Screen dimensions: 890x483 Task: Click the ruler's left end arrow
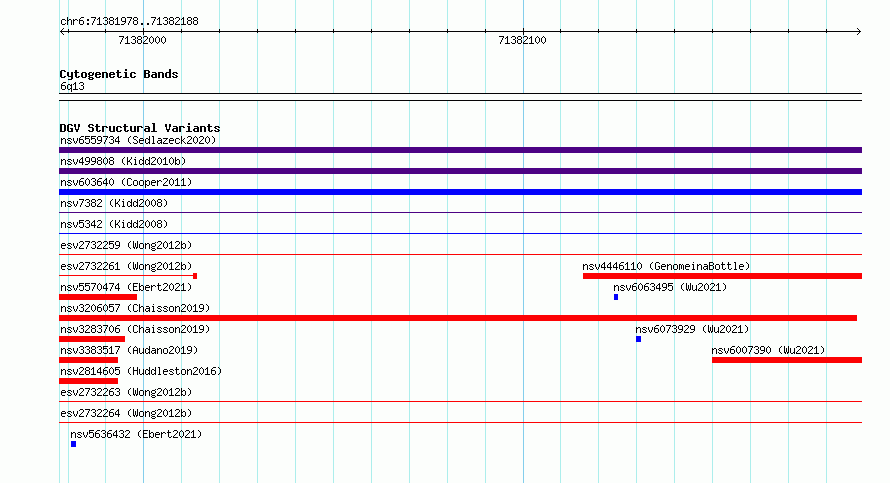tap(63, 32)
